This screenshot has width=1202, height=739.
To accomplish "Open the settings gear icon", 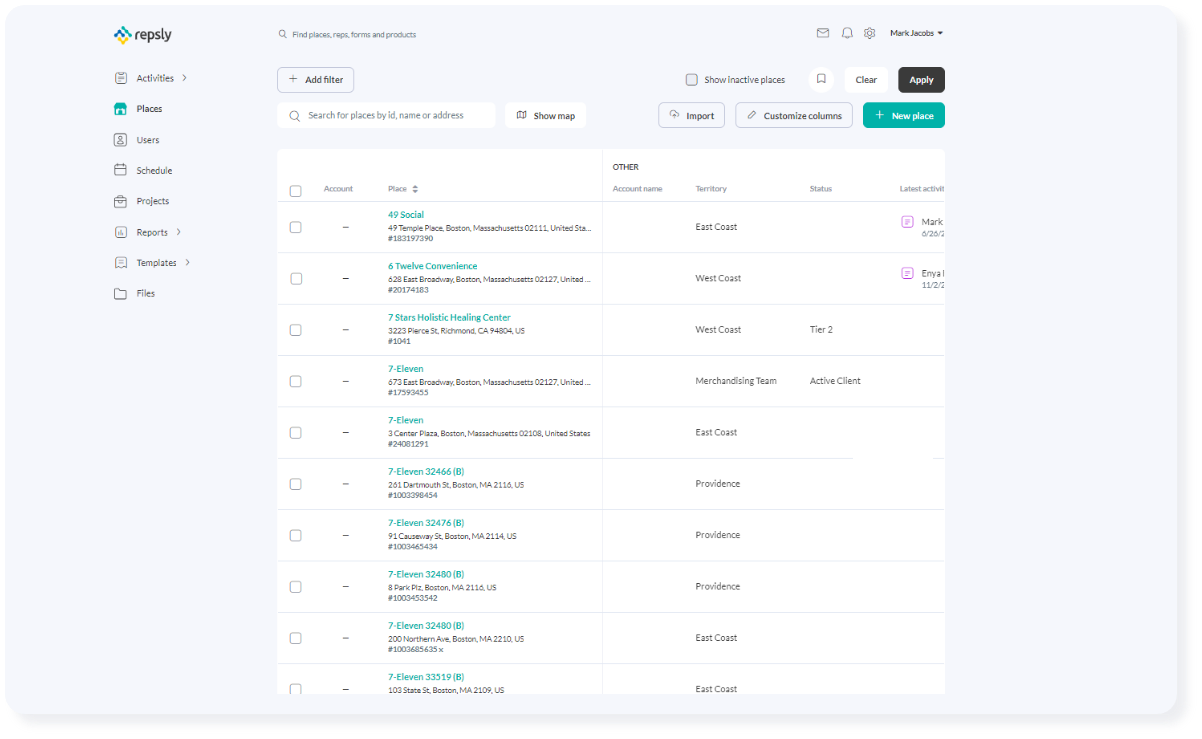I will pyautogui.click(x=869, y=33).
